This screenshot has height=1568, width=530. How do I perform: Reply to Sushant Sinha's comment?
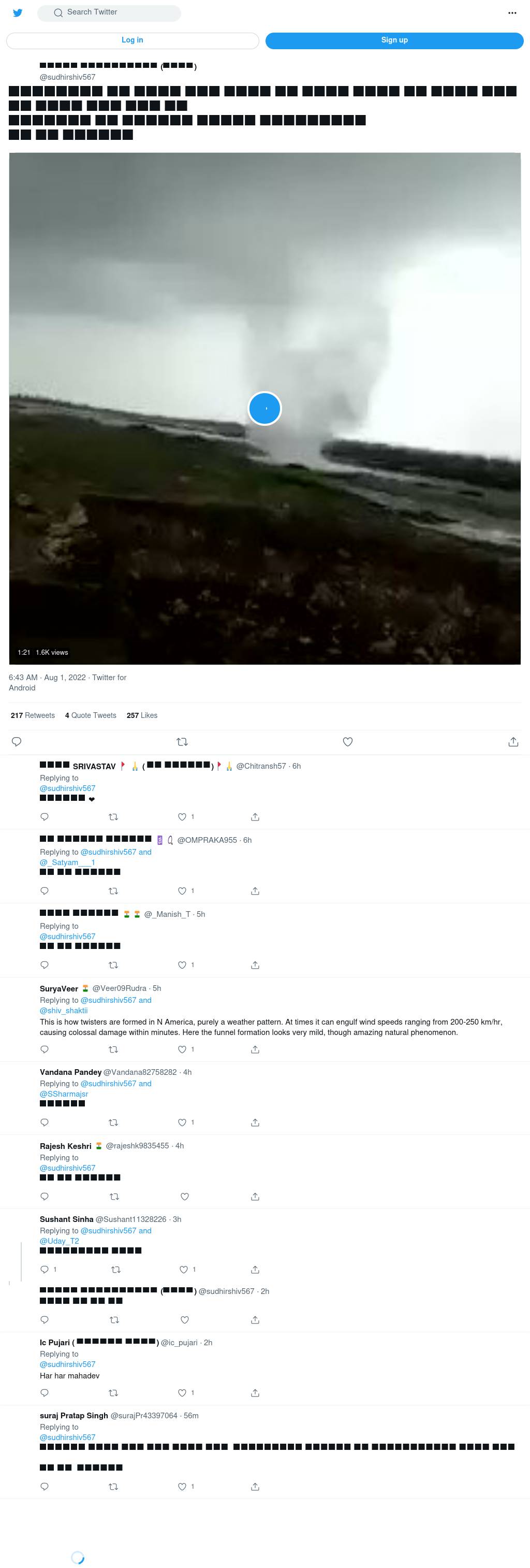point(45,1269)
